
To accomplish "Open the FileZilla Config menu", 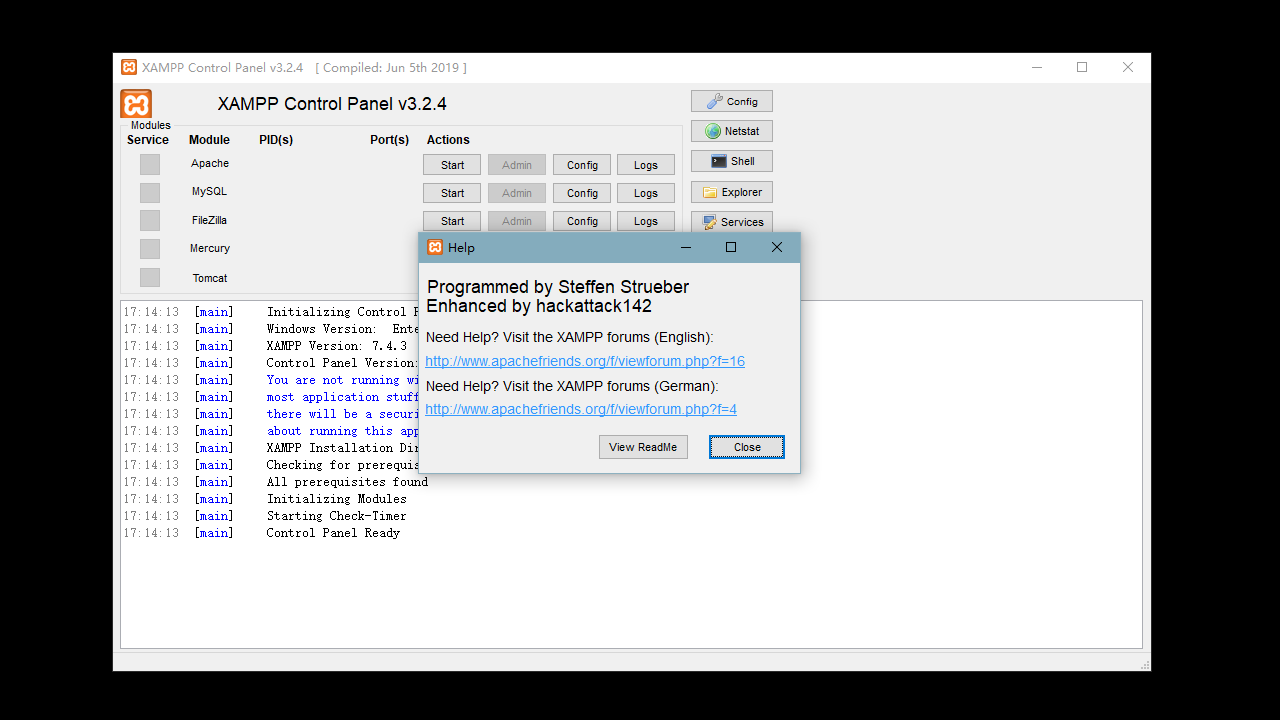I will click(582, 221).
